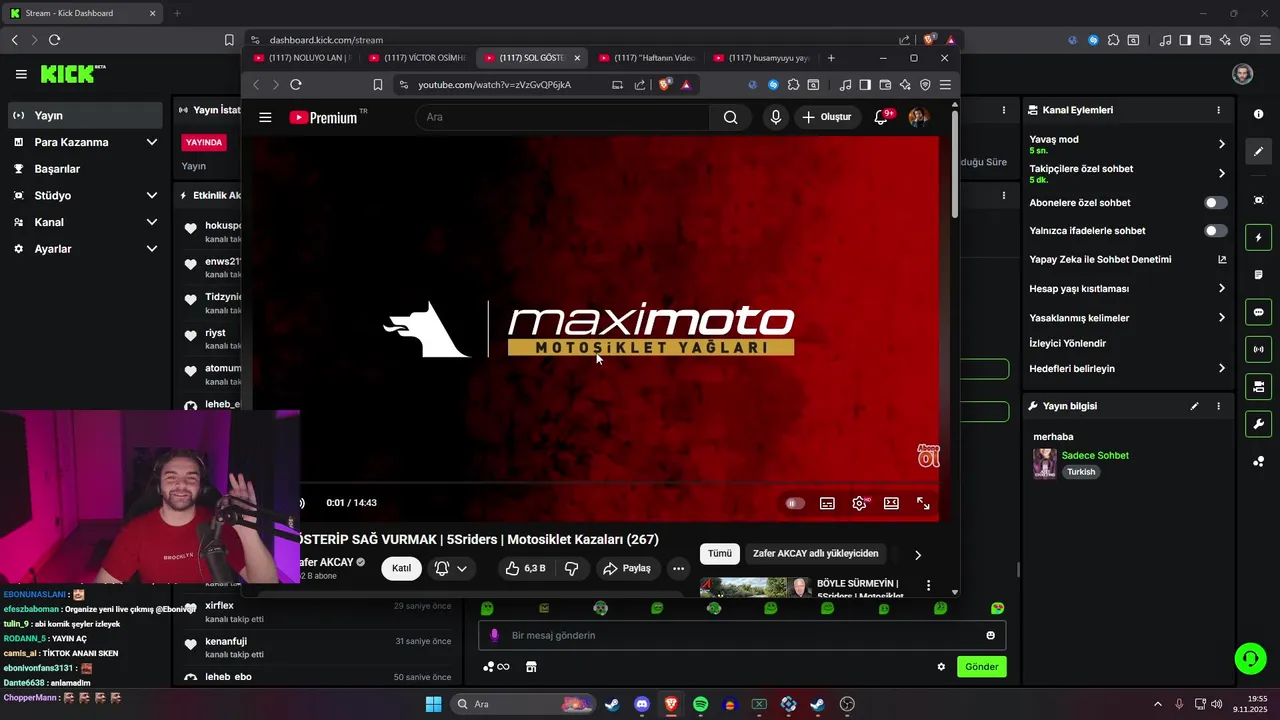This screenshot has width=1280, height=720.
Task: Open Yapay Zeka ile Sohbet Denetimi link
Action: click(1127, 259)
